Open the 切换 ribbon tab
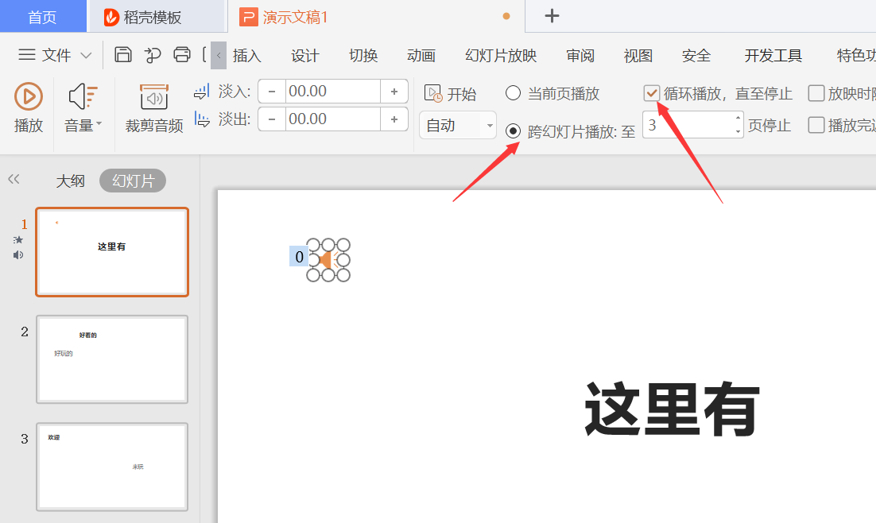The width and height of the screenshot is (876, 523). pos(363,55)
